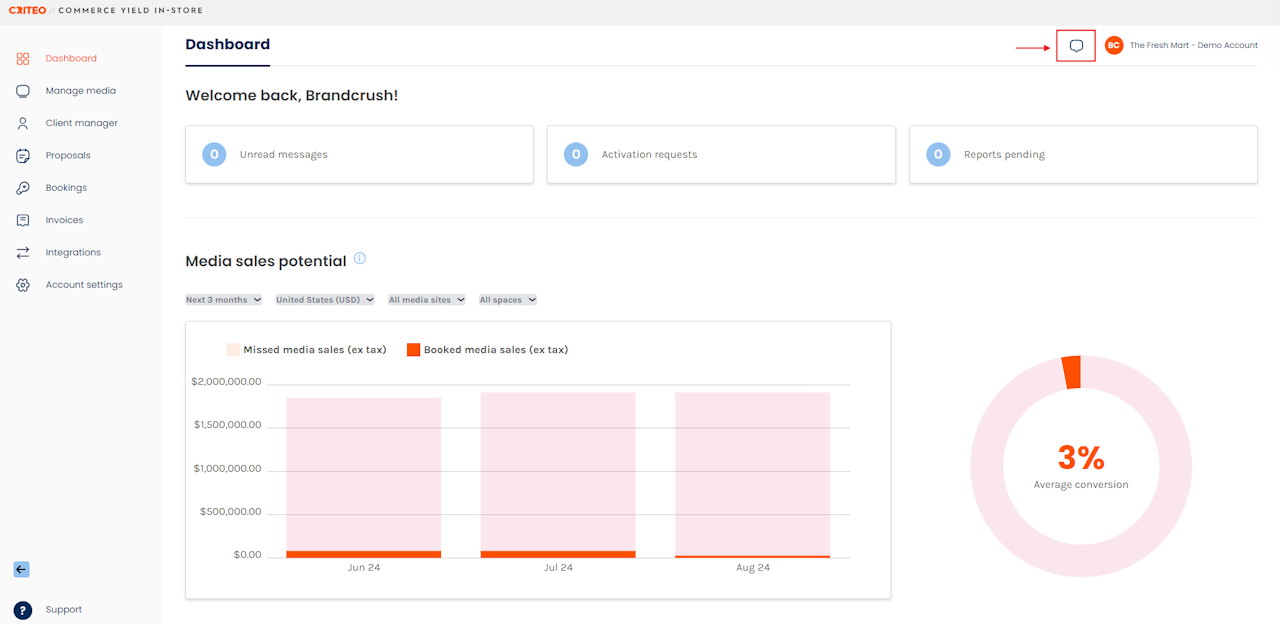Viewport: 1280px width, 624px height.
Task: Open Invoices in the sidebar menu
Action: click(64, 220)
